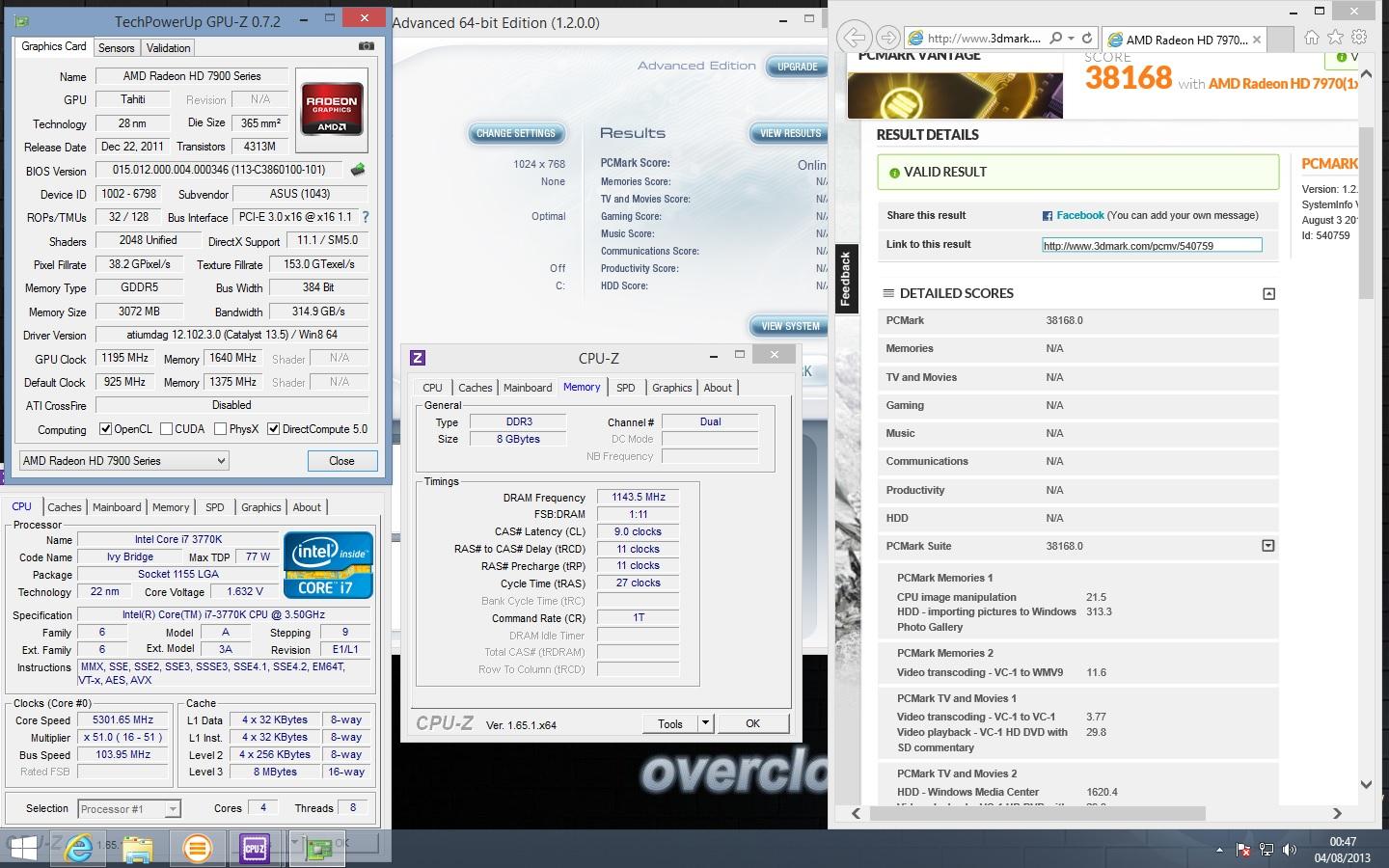Click the OK button in CPU-Z
This screenshot has height=868, width=1389.
[752, 723]
